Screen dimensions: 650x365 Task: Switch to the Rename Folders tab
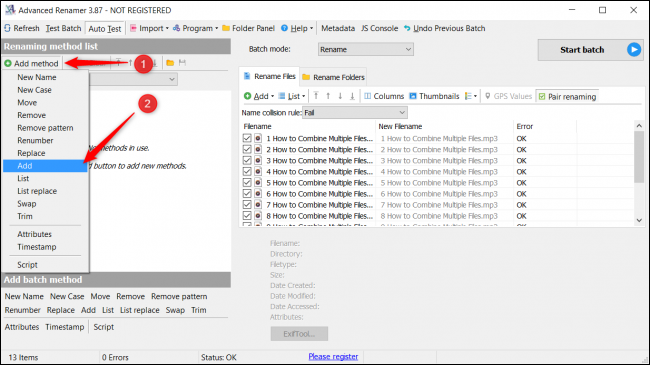(x=334, y=77)
